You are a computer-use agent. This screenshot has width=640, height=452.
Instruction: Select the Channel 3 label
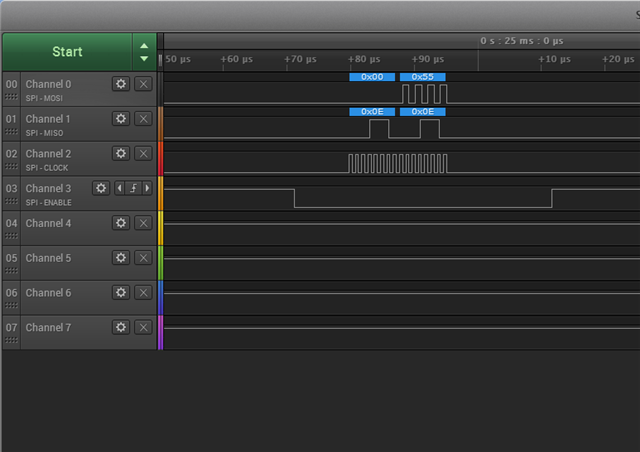48,188
